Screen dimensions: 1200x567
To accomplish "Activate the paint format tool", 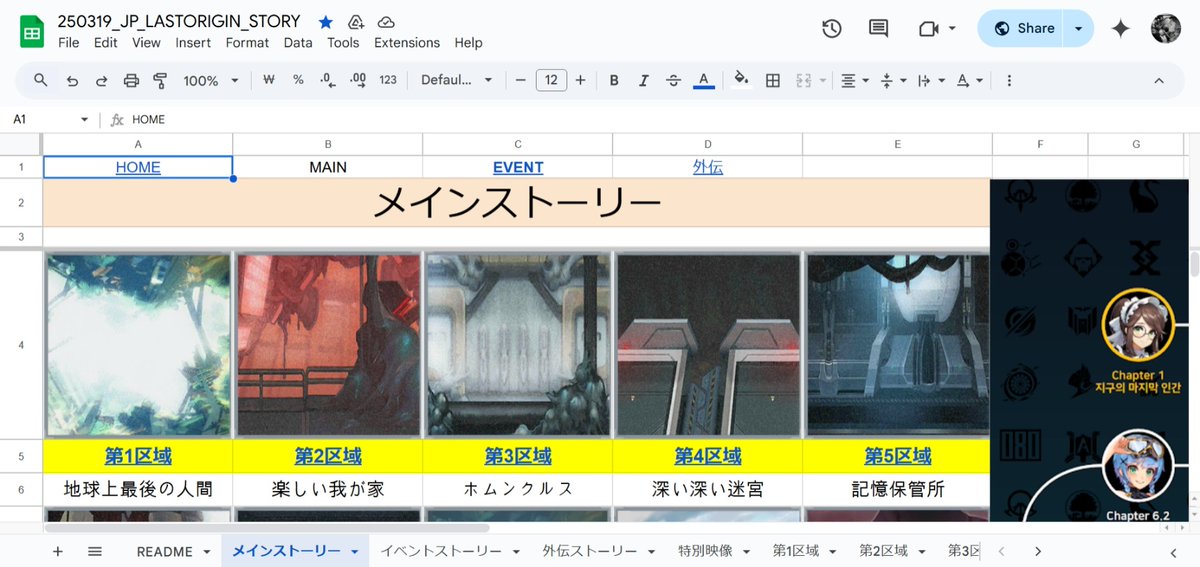I will 160,81.
